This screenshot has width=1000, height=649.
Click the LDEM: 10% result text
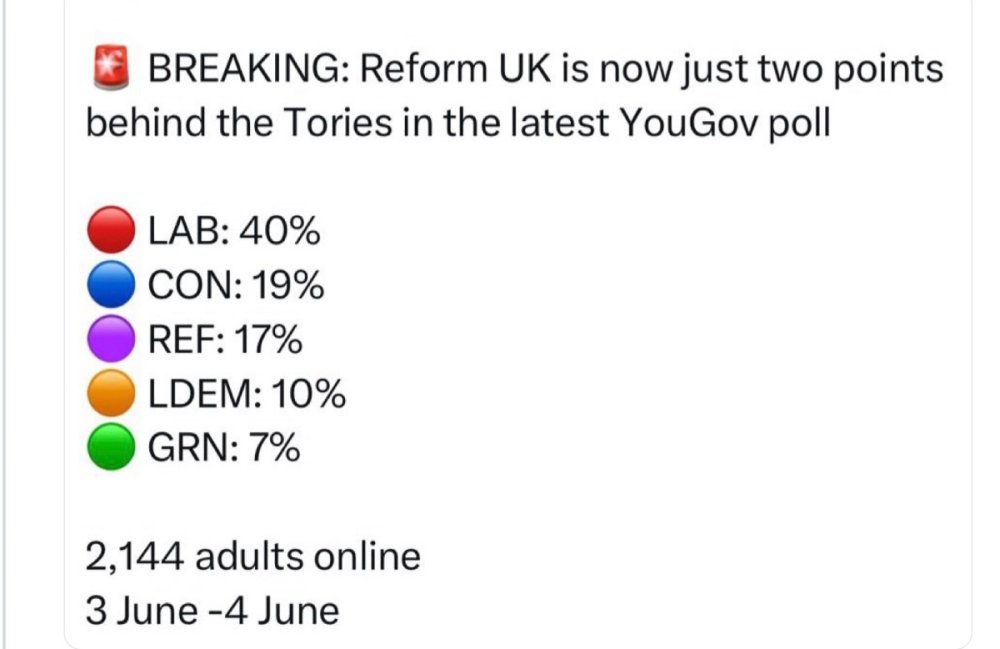(247, 395)
